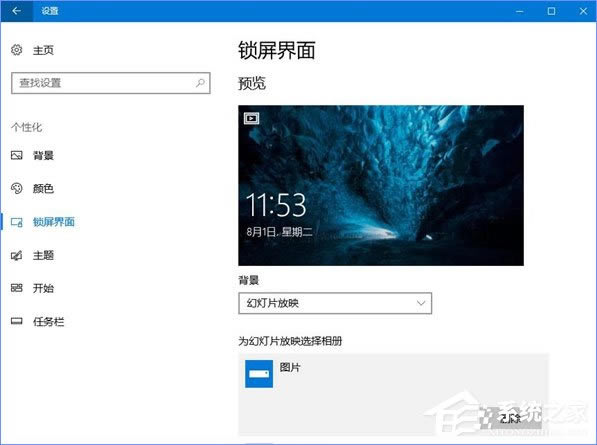
Task: Go back with the title bar arrow
Action: coord(16,11)
